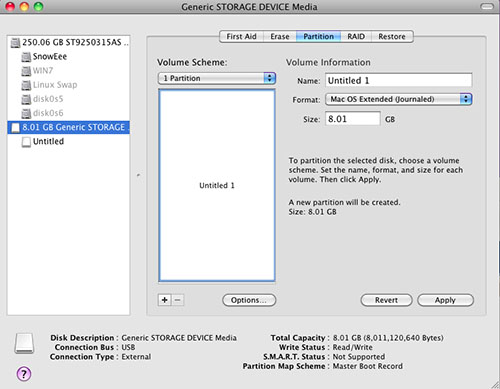Click the Options... button
Viewport: 500px width, 389px height.
pyautogui.click(x=249, y=300)
